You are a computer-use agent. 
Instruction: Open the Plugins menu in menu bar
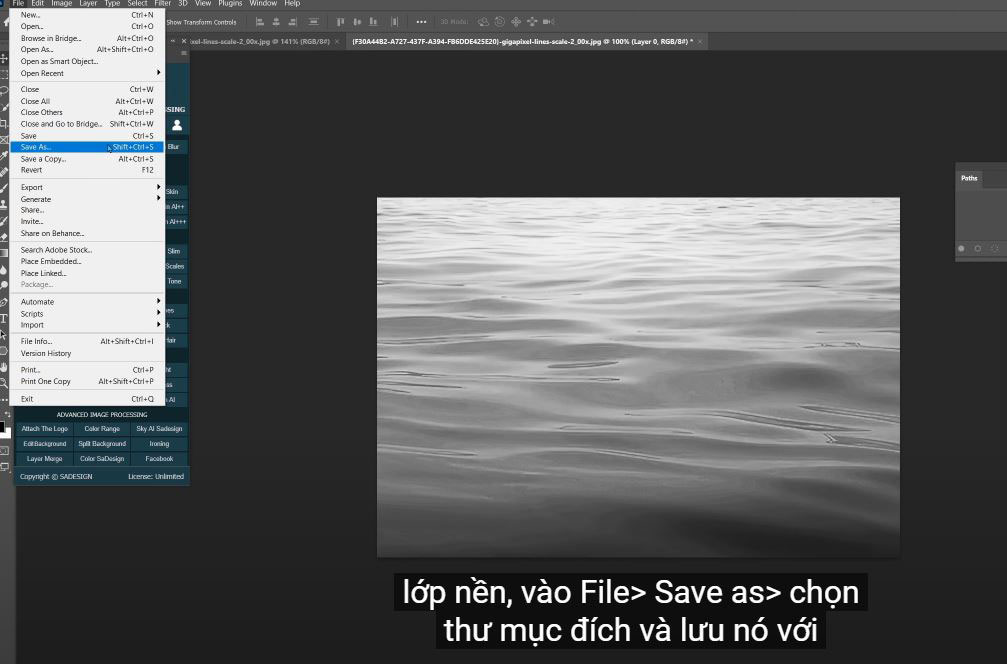pyautogui.click(x=230, y=3)
